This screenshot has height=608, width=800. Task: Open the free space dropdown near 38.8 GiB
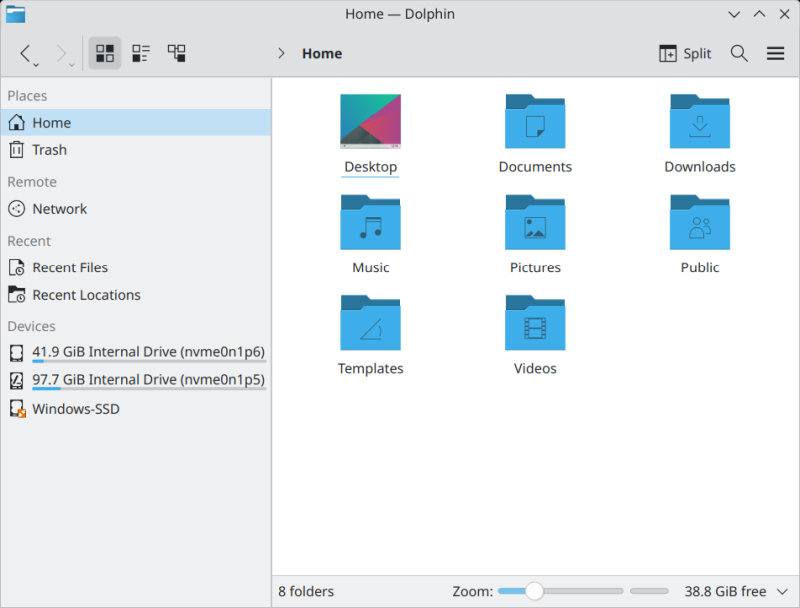tap(781, 591)
